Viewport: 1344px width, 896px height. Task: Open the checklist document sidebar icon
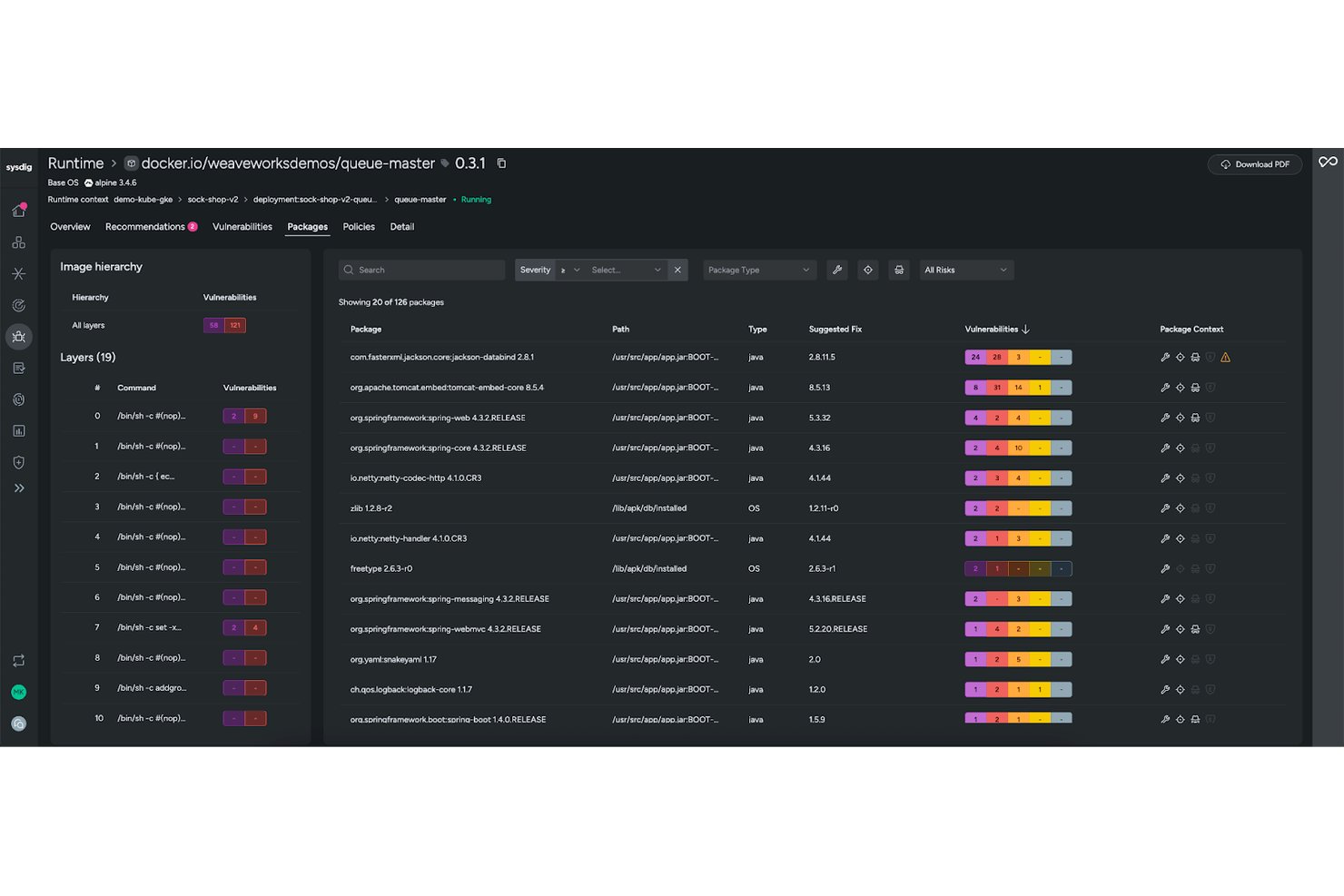(x=18, y=368)
